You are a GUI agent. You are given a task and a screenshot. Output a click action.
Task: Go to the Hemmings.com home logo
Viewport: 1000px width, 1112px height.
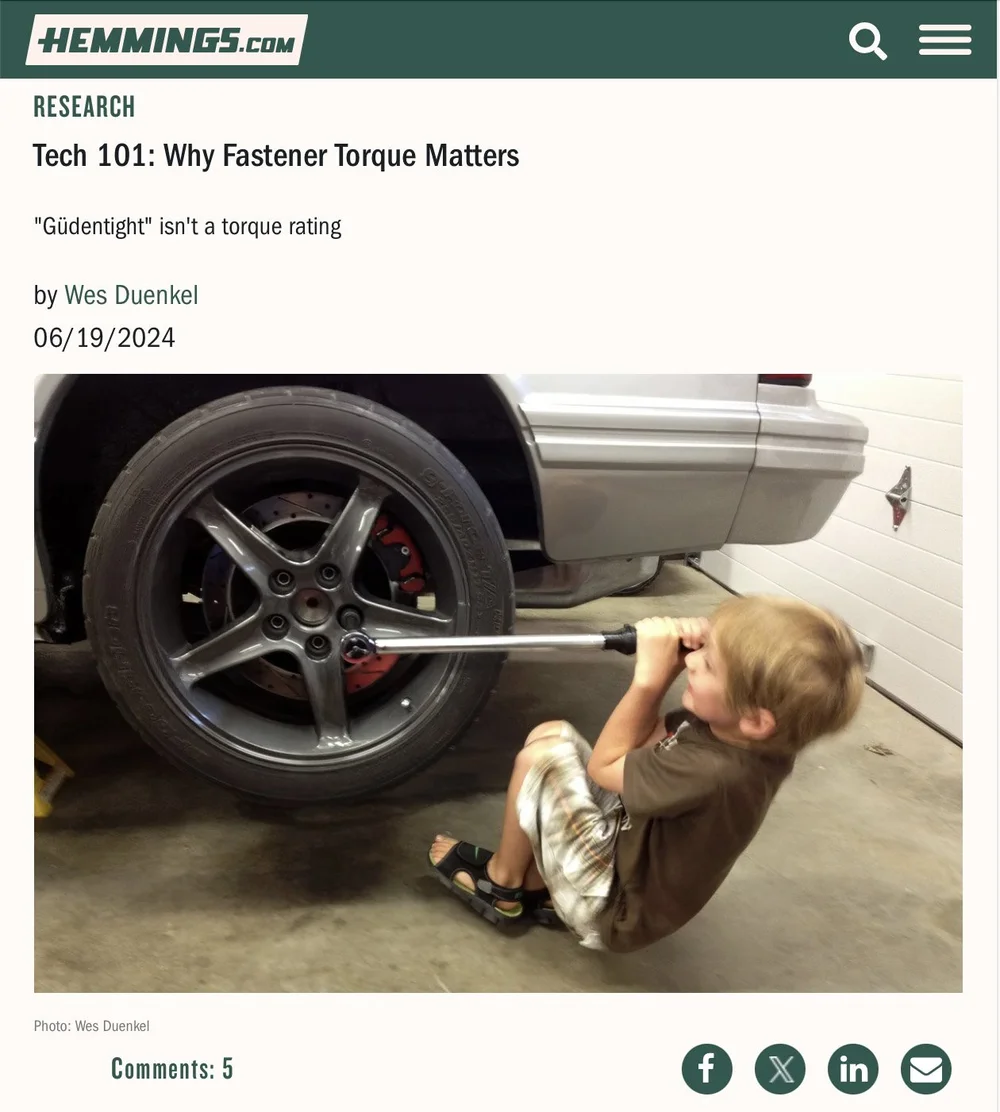pos(167,40)
